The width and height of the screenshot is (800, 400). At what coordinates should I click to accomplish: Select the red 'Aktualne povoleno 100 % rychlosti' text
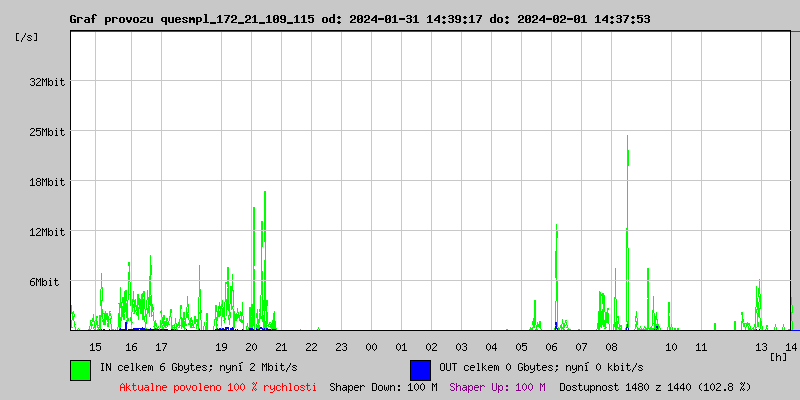coord(218,387)
